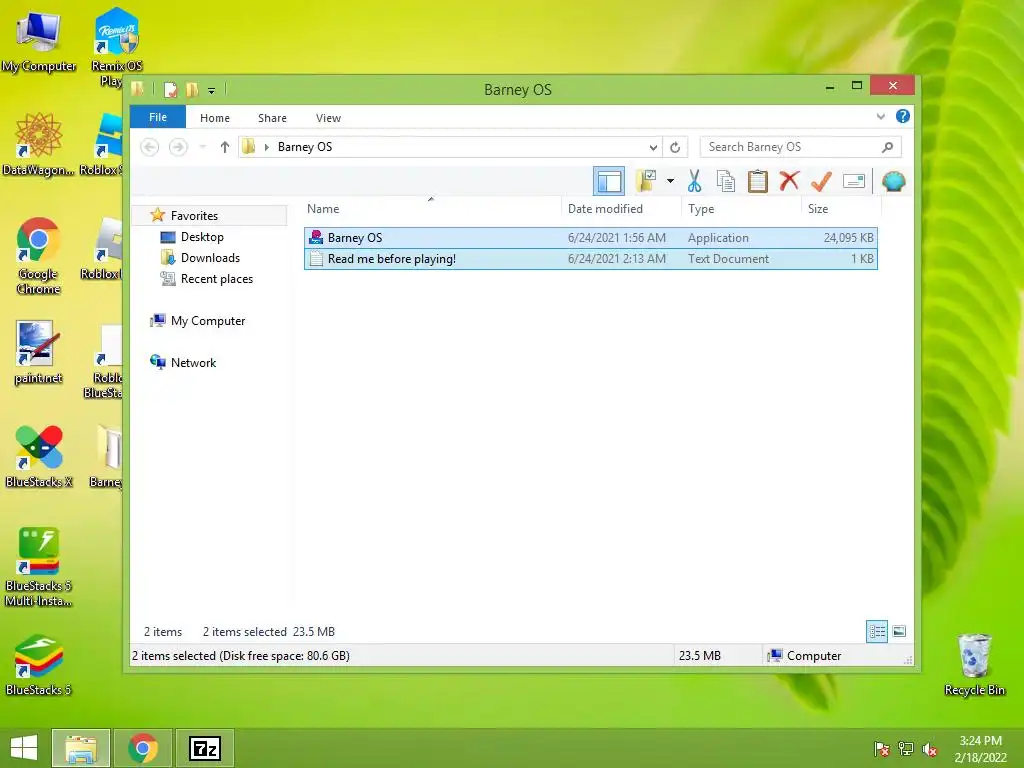The height and width of the screenshot is (768, 1024).
Task: Switch to the View ribbon tab
Action: (328, 118)
